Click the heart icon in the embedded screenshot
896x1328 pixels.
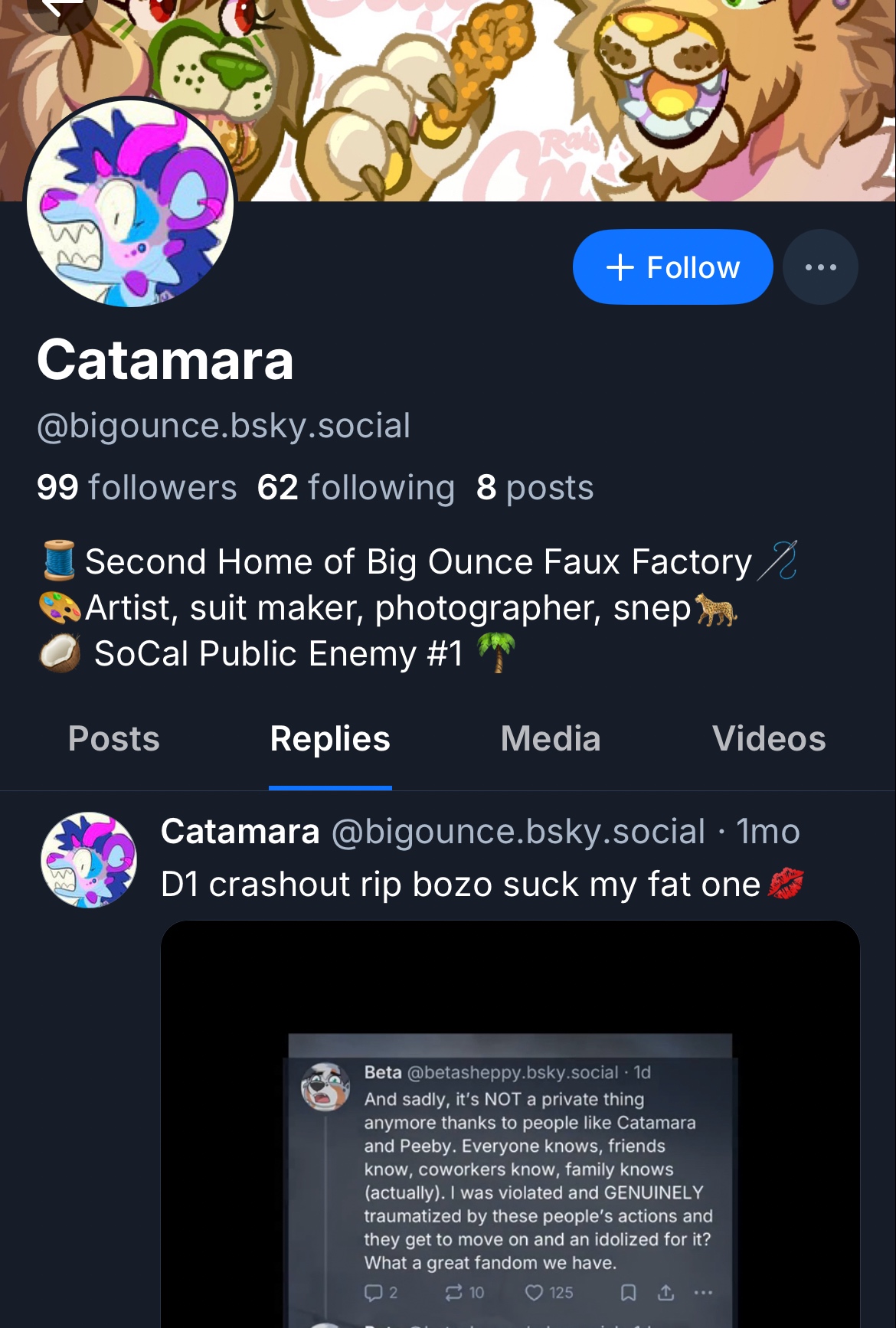[534, 1293]
